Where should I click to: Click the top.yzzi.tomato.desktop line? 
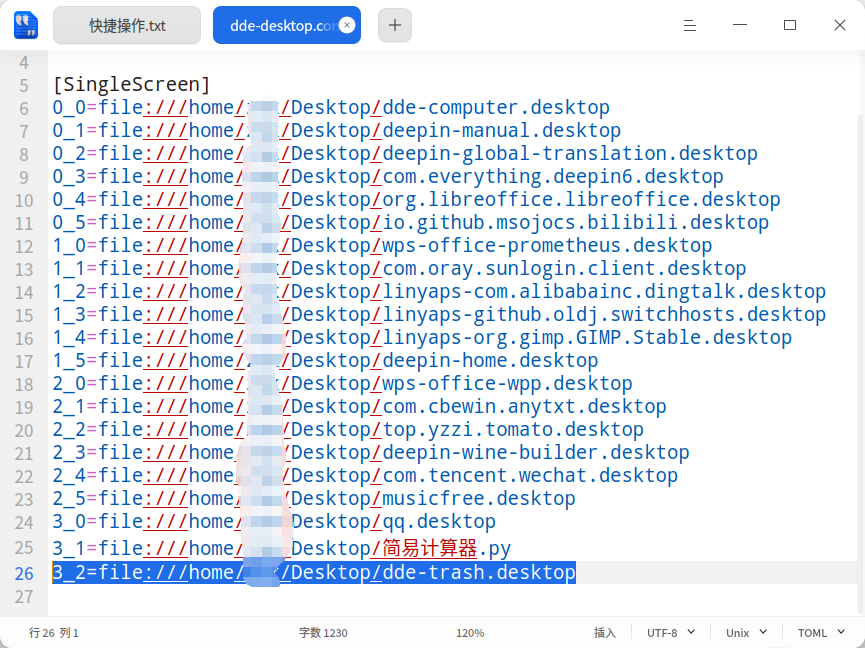tap(348, 430)
